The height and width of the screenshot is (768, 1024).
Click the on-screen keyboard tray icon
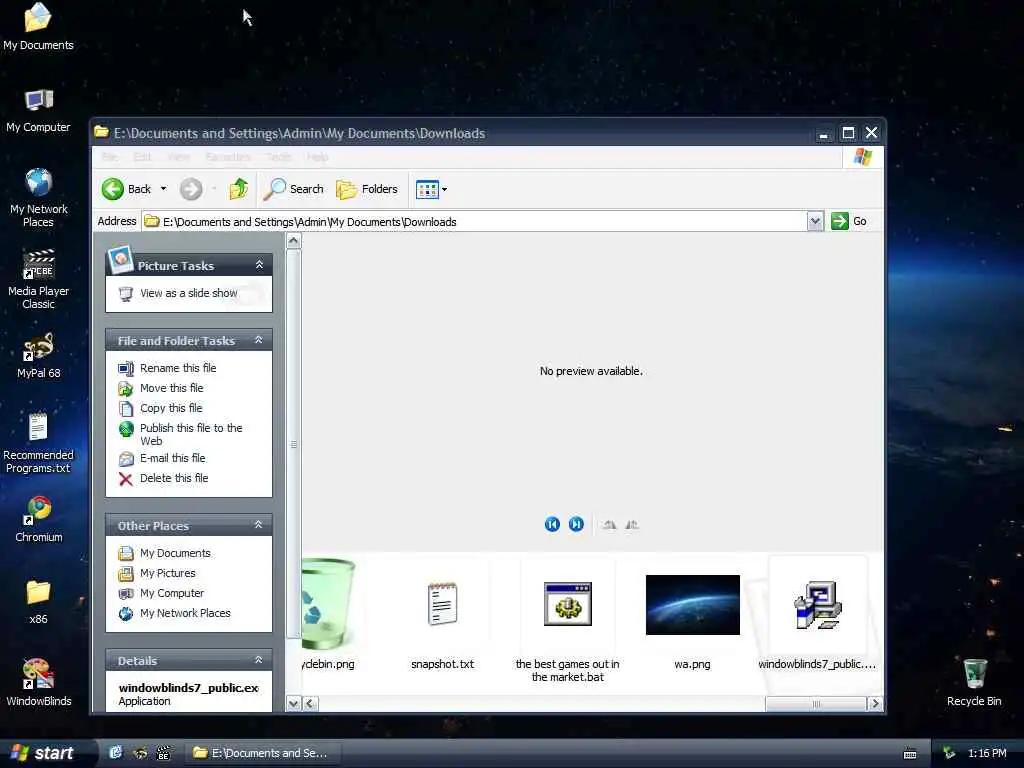click(x=909, y=754)
